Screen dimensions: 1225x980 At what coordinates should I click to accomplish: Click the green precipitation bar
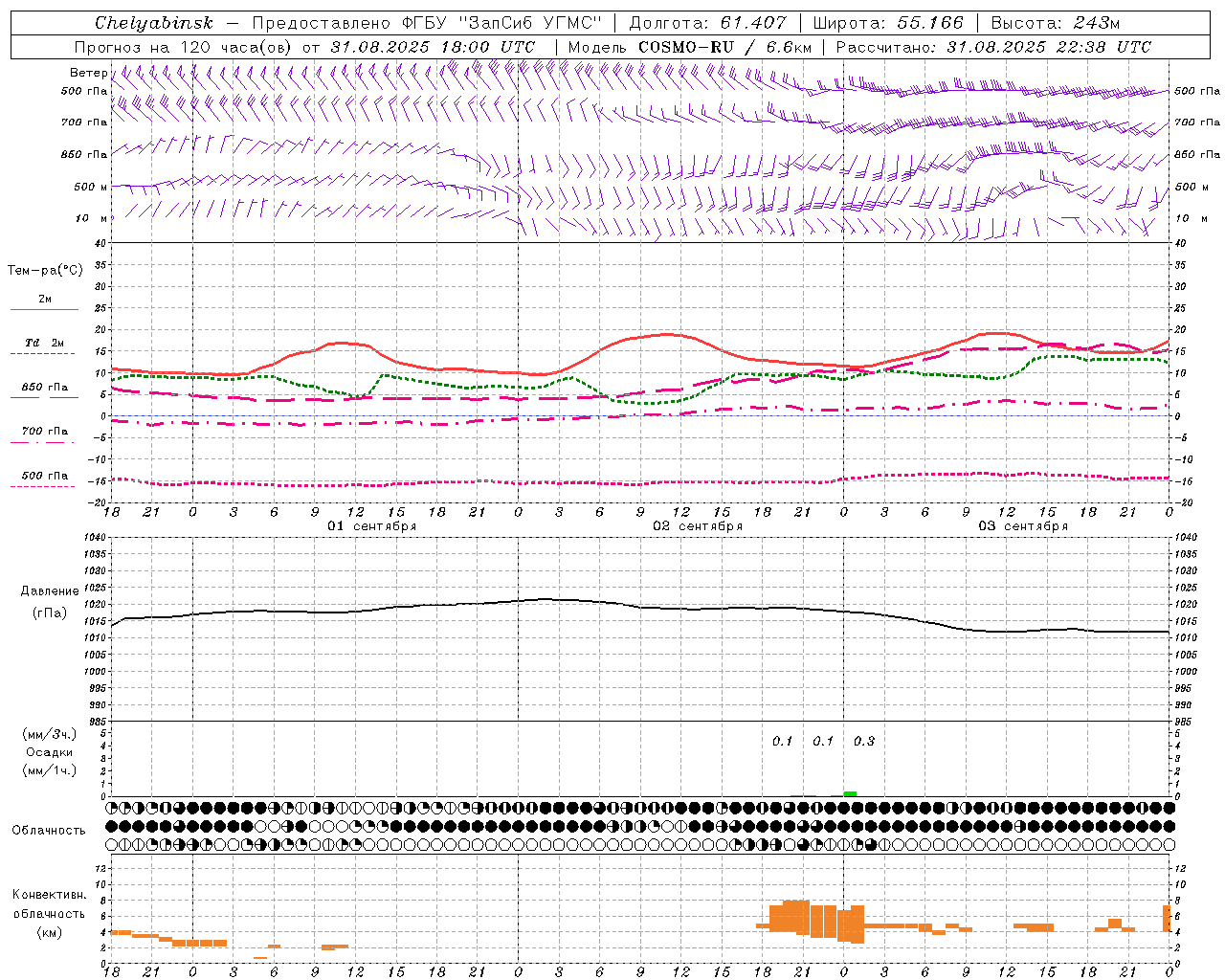pos(850,793)
